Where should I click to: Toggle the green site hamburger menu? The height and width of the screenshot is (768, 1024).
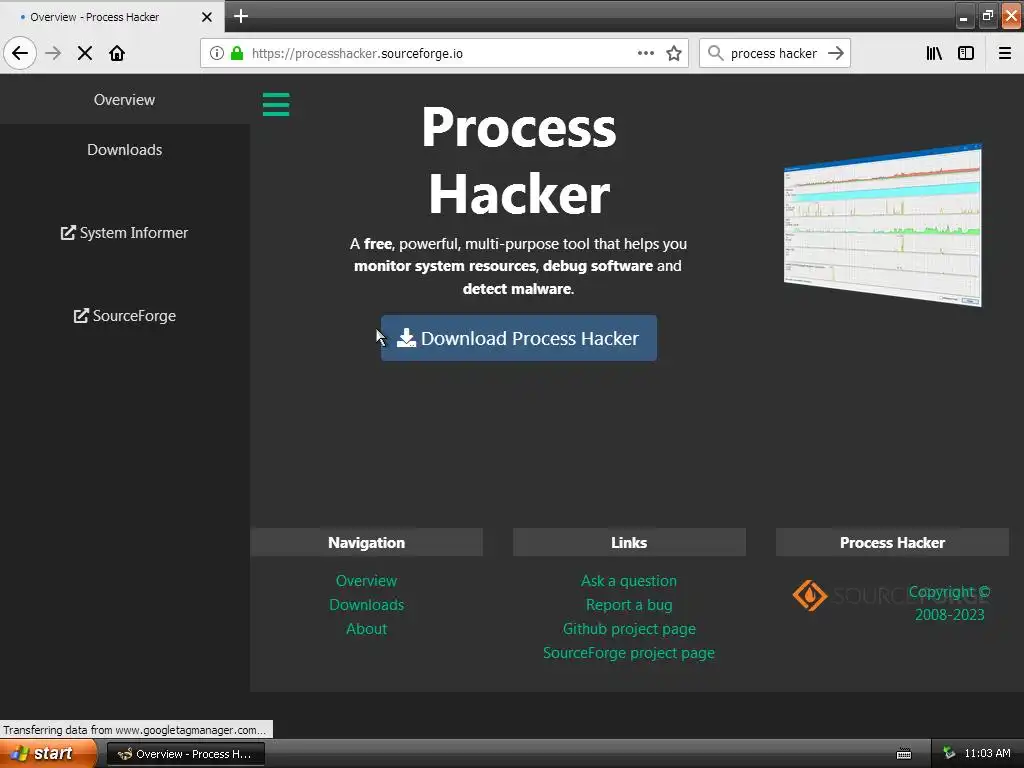point(276,104)
